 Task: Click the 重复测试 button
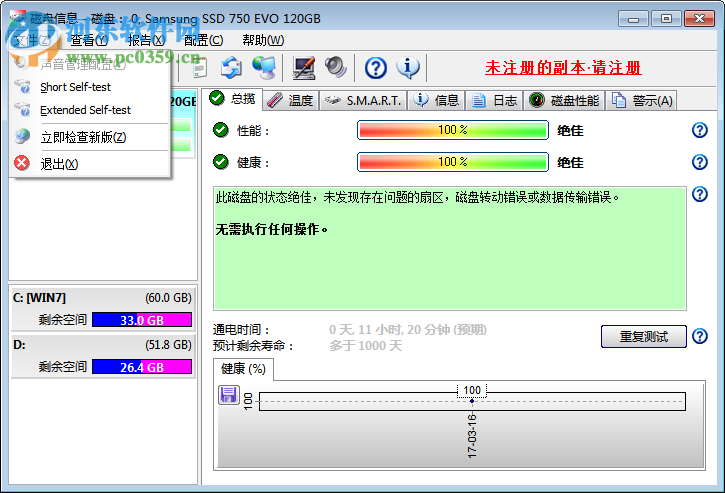pyautogui.click(x=644, y=336)
